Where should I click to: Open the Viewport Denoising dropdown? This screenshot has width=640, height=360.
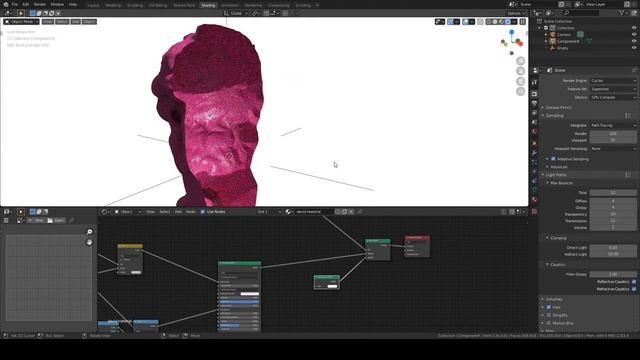[613, 149]
